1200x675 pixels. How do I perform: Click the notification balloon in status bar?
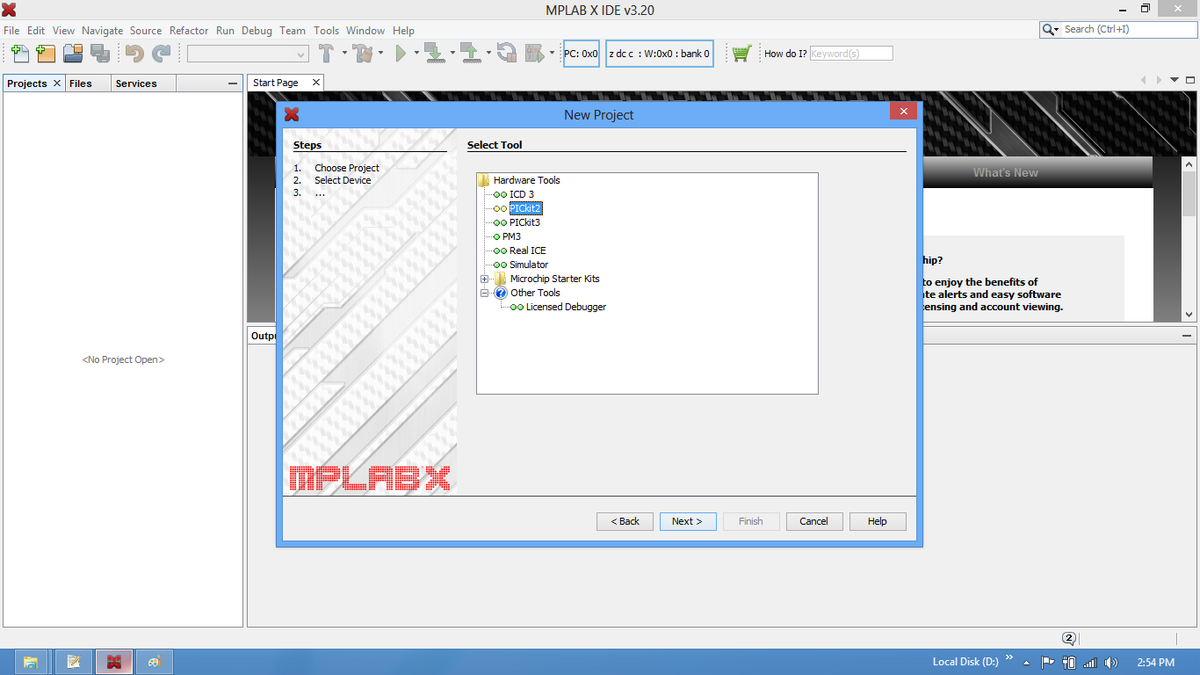point(1069,638)
